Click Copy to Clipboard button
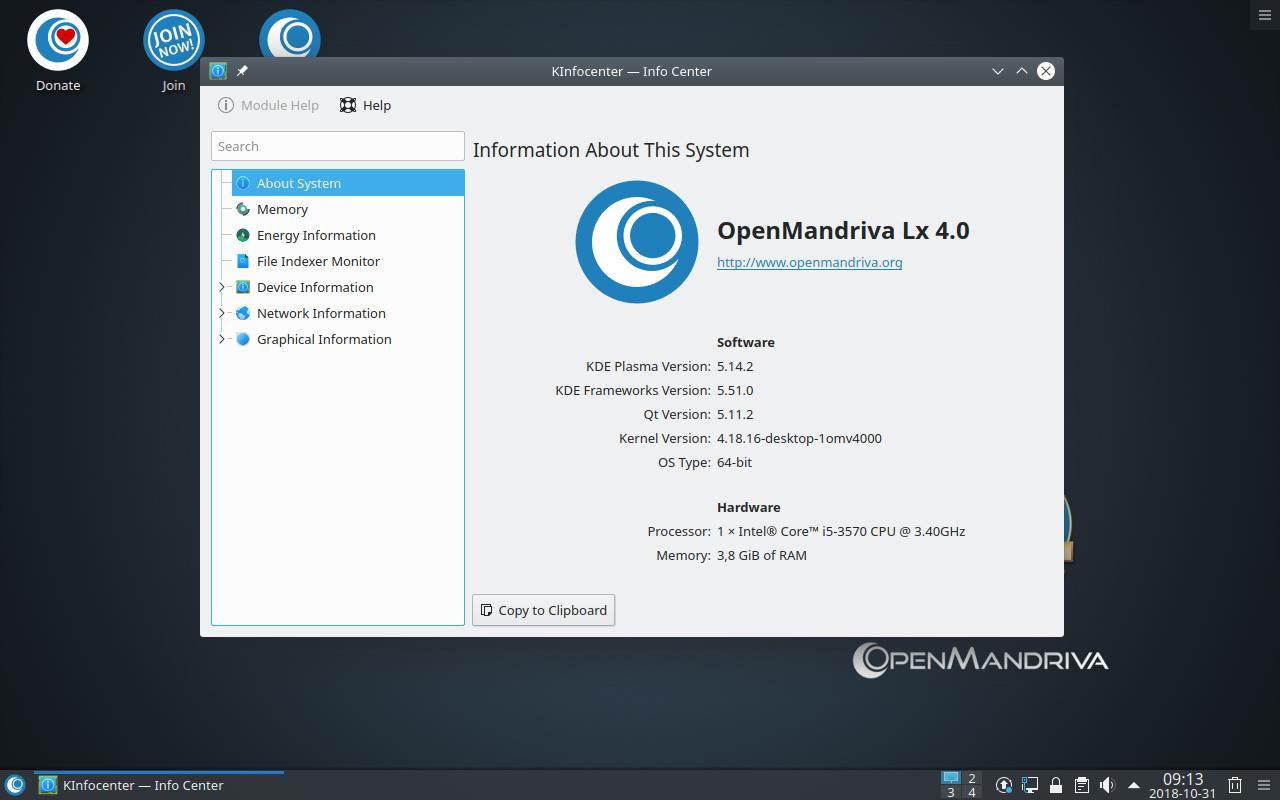 coord(543,610)
